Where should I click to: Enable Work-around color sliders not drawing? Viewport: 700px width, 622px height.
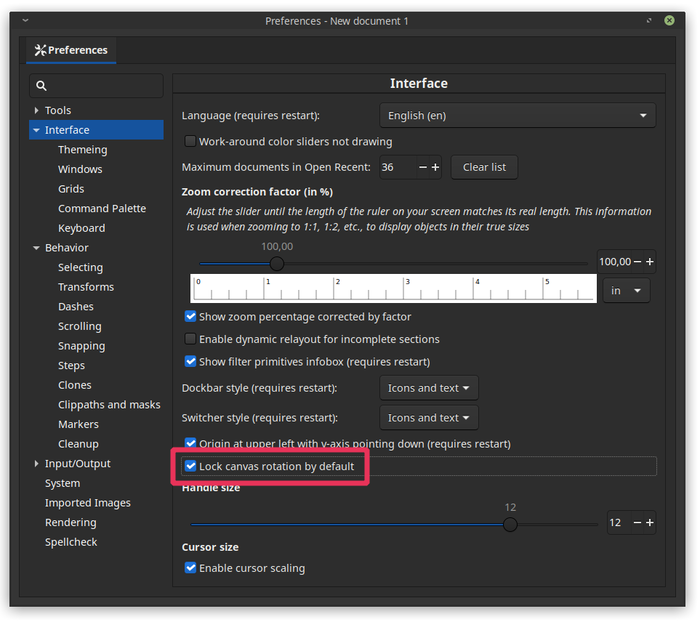click(x=190, y=142)
